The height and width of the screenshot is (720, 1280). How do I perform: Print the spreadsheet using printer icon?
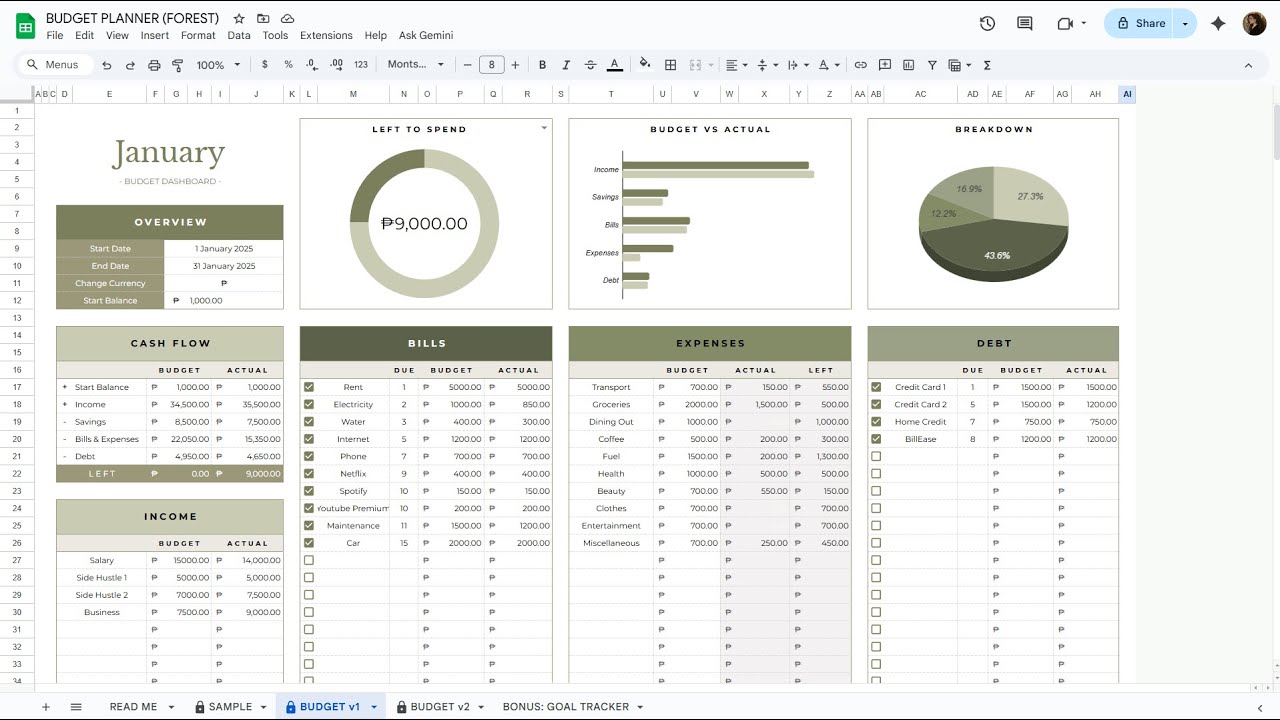point(154,65)
